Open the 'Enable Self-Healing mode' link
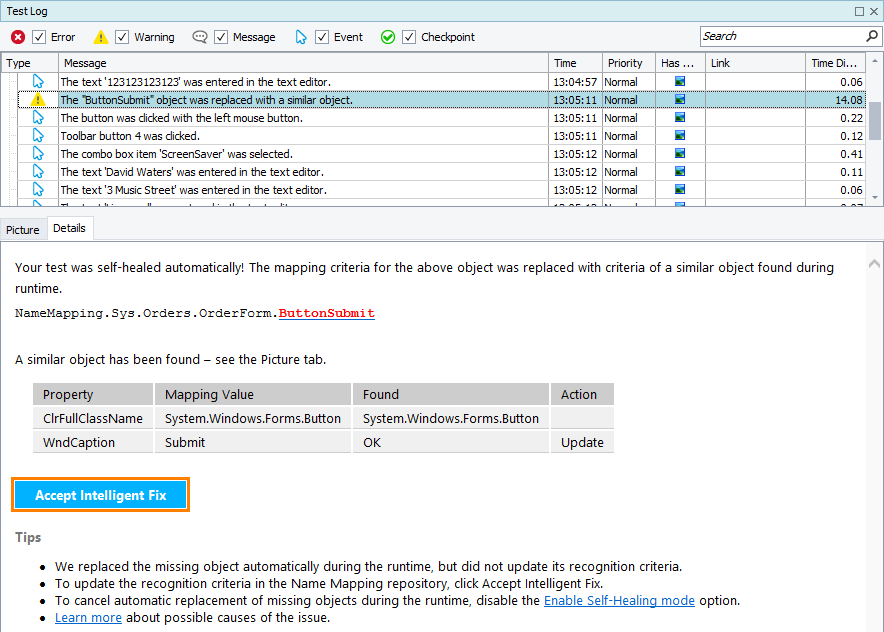Screen dimensions: 884x632 coord(618,600)
